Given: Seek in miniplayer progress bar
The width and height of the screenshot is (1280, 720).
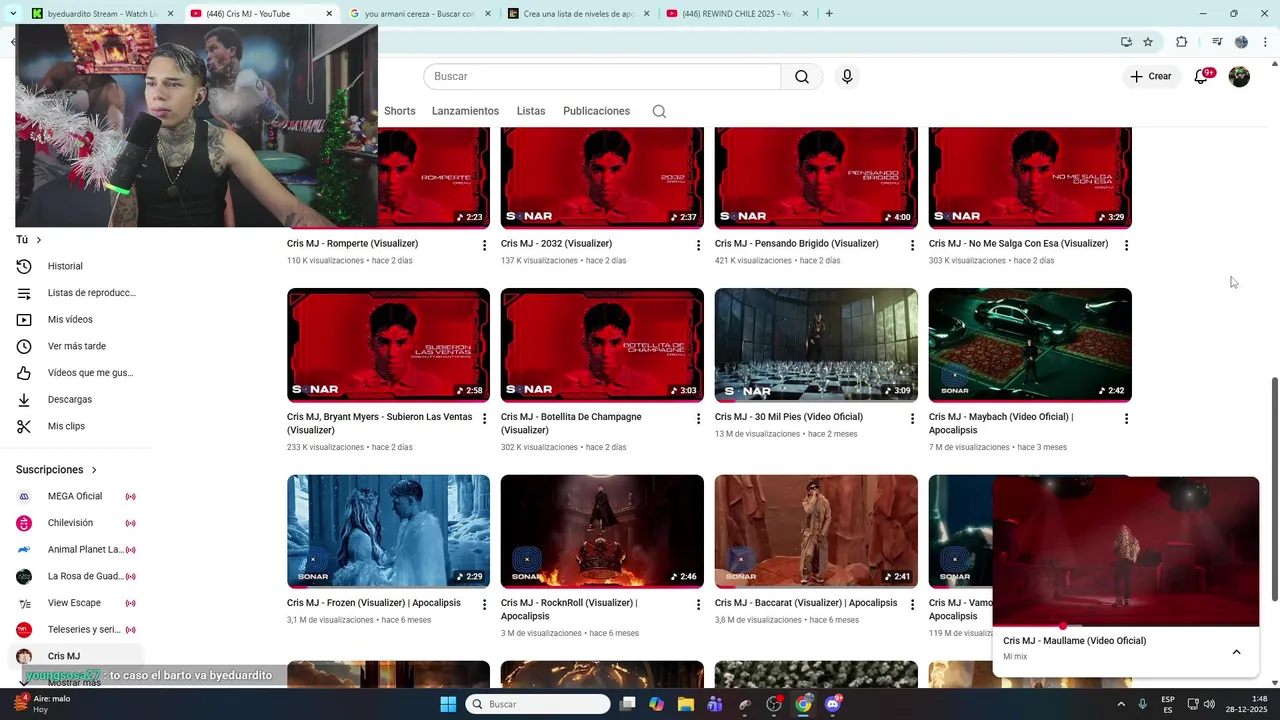Looking at the screenshot, I should (x=1126, y=626).
